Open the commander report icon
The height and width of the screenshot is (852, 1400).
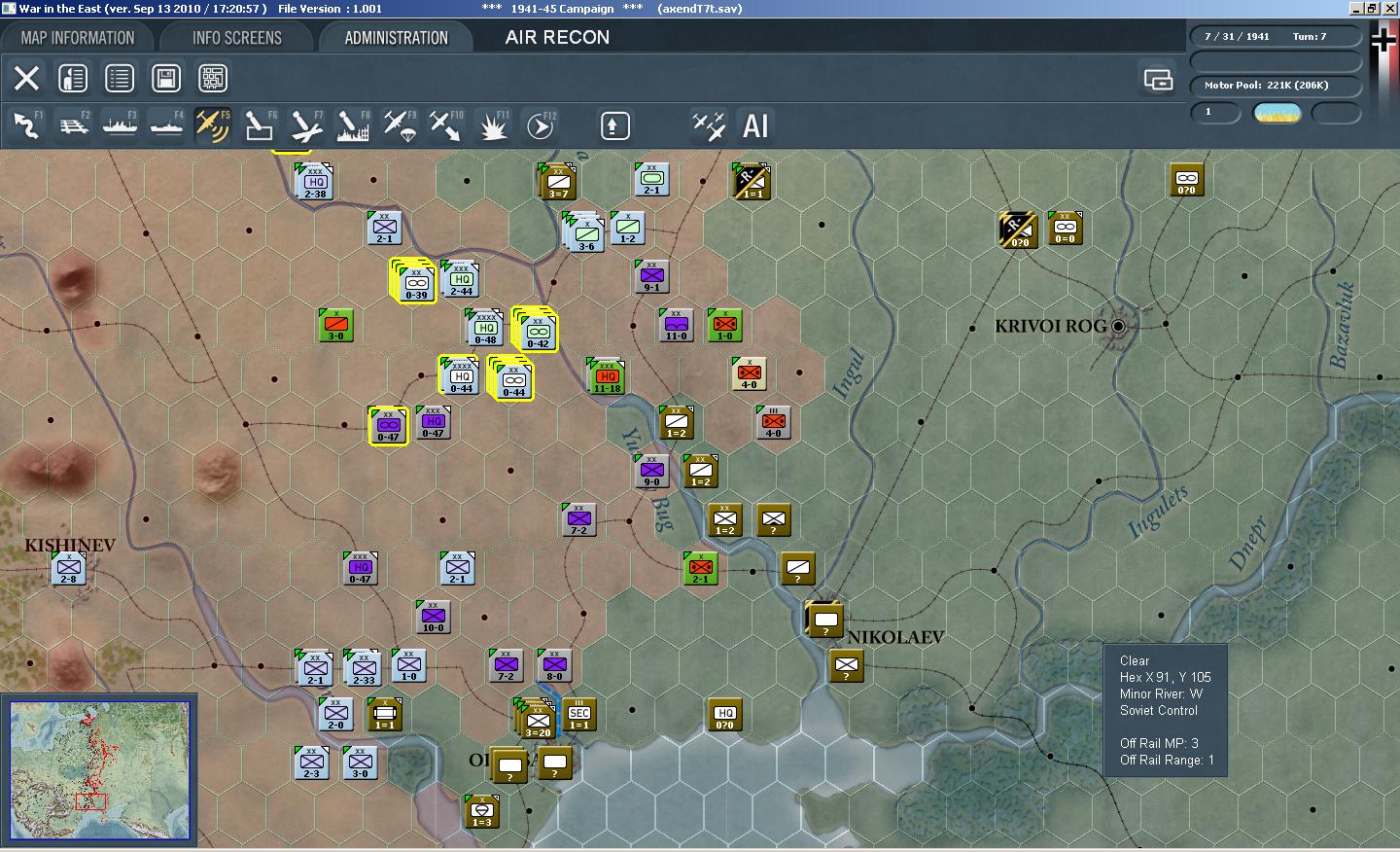[x=73, y=78]
